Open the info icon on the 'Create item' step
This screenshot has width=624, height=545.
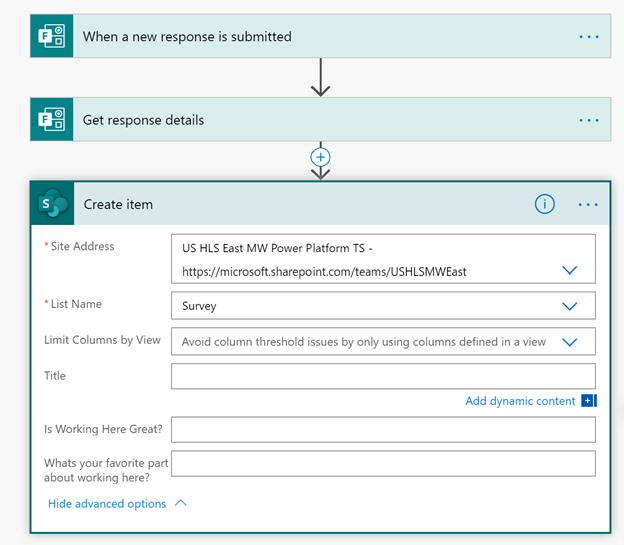coord(544,204)
